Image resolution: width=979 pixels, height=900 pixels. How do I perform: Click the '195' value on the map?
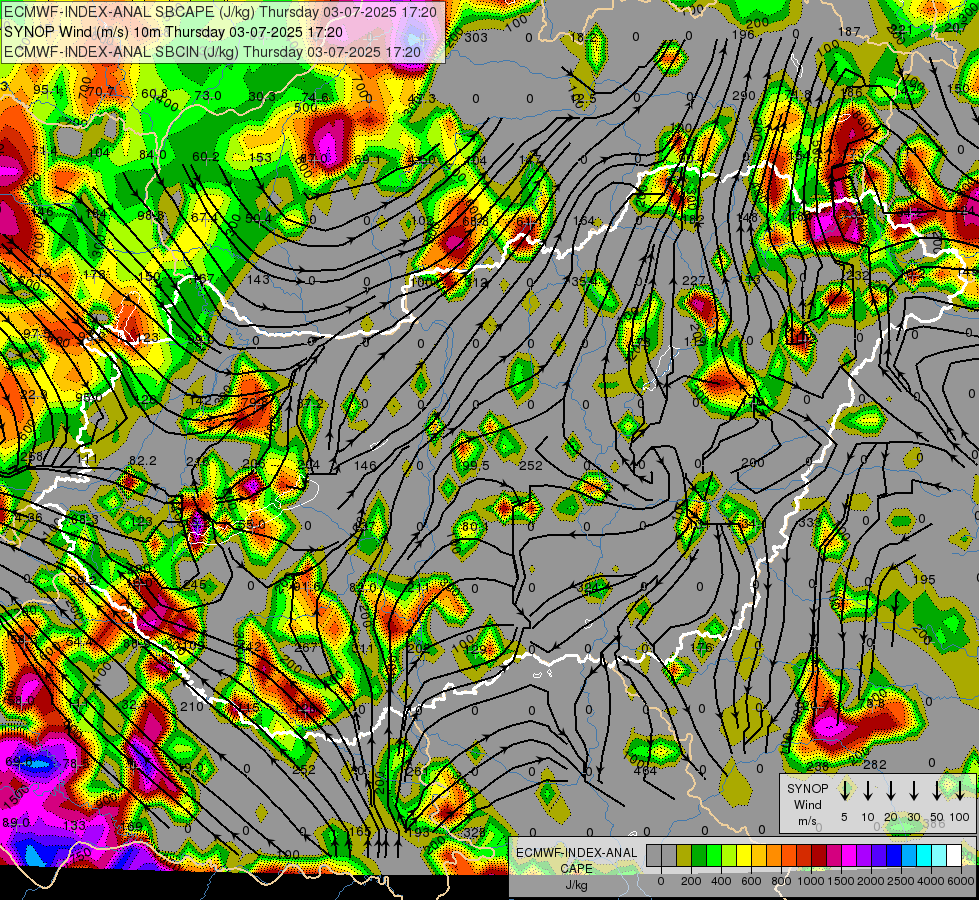click(924, 580)
